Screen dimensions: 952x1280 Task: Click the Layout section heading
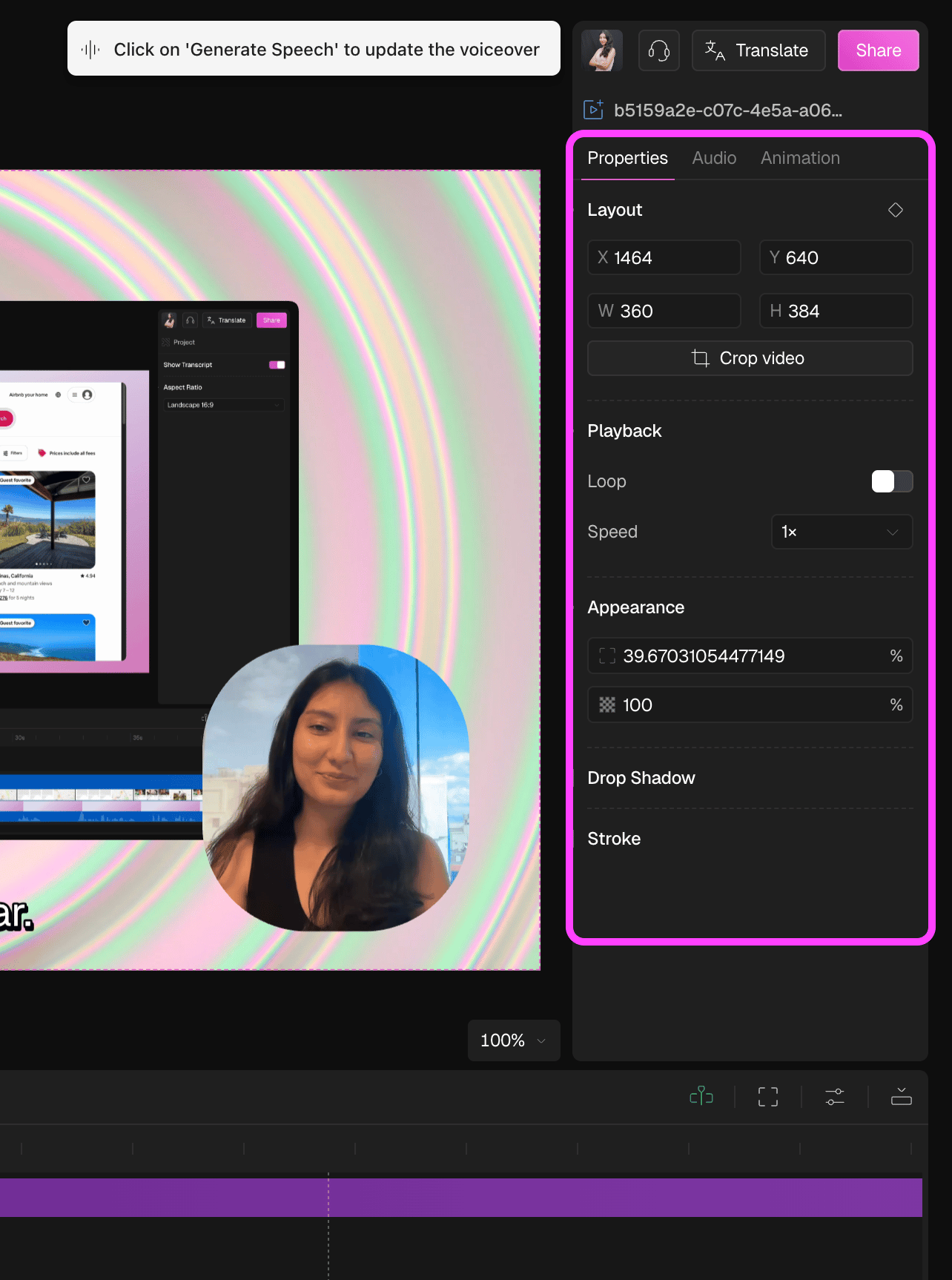(615, 210)
